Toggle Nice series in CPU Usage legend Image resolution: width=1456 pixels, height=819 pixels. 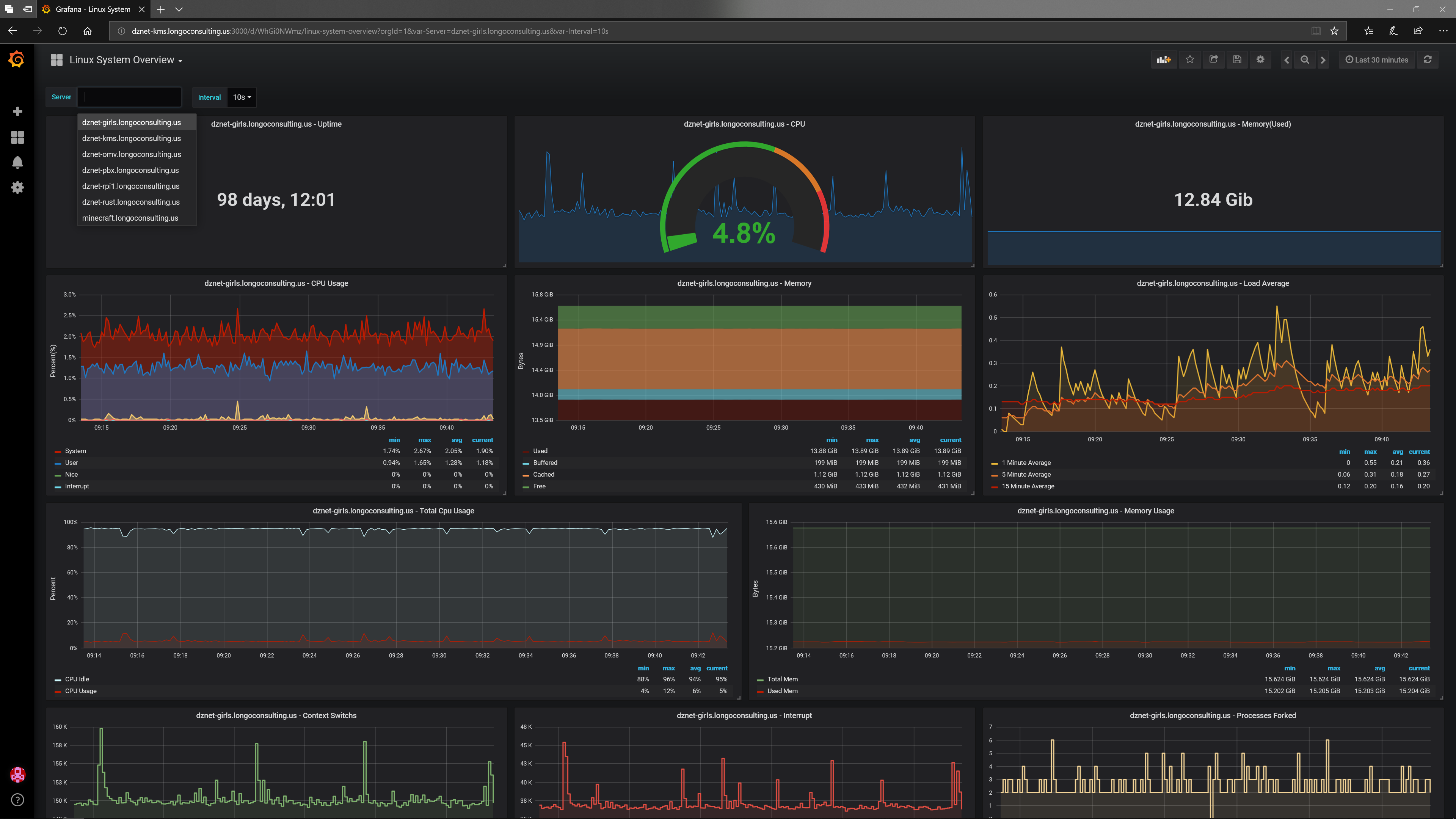tap(71, 475)
